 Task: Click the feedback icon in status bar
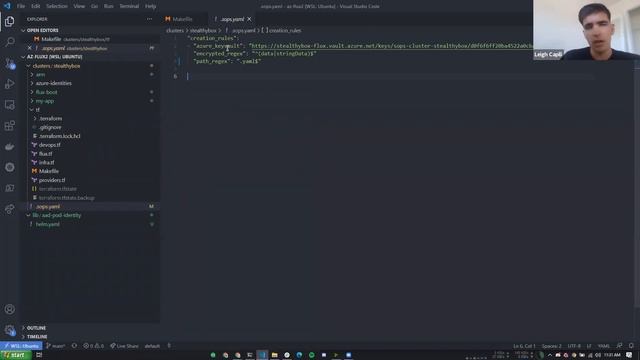(620, 346)
